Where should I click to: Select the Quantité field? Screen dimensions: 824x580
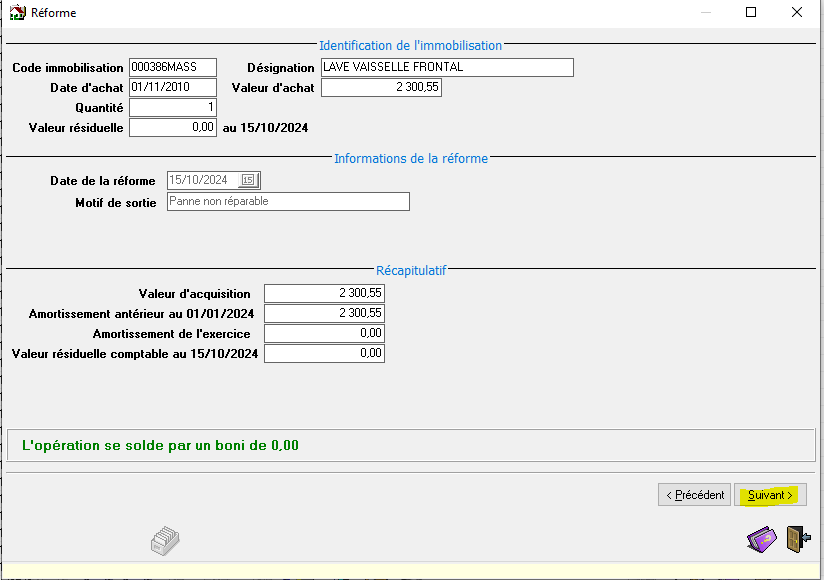(x=172, y=107)
